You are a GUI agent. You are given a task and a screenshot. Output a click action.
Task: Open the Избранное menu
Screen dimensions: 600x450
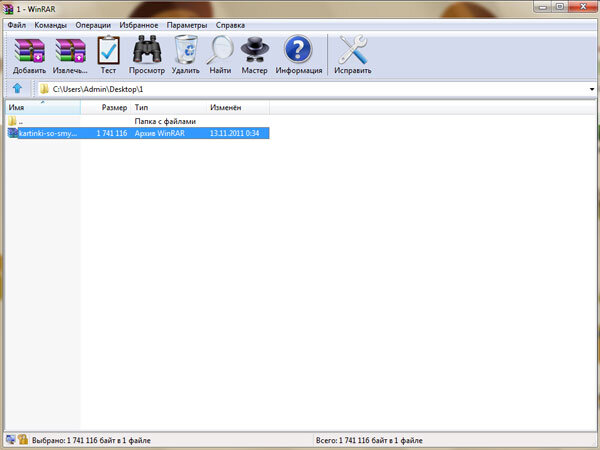[x=139, y=25]
